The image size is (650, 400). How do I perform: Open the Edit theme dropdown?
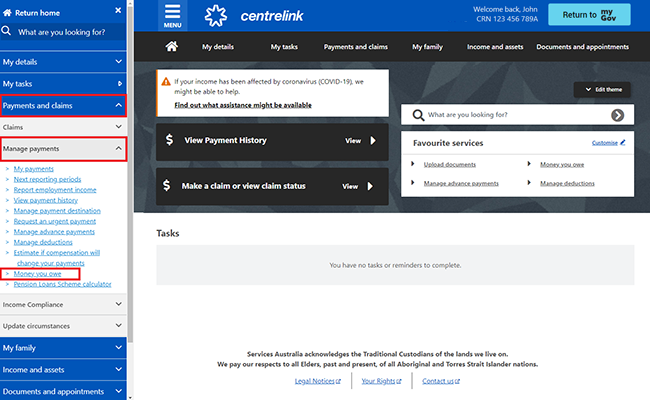click(x=602, y=90)
